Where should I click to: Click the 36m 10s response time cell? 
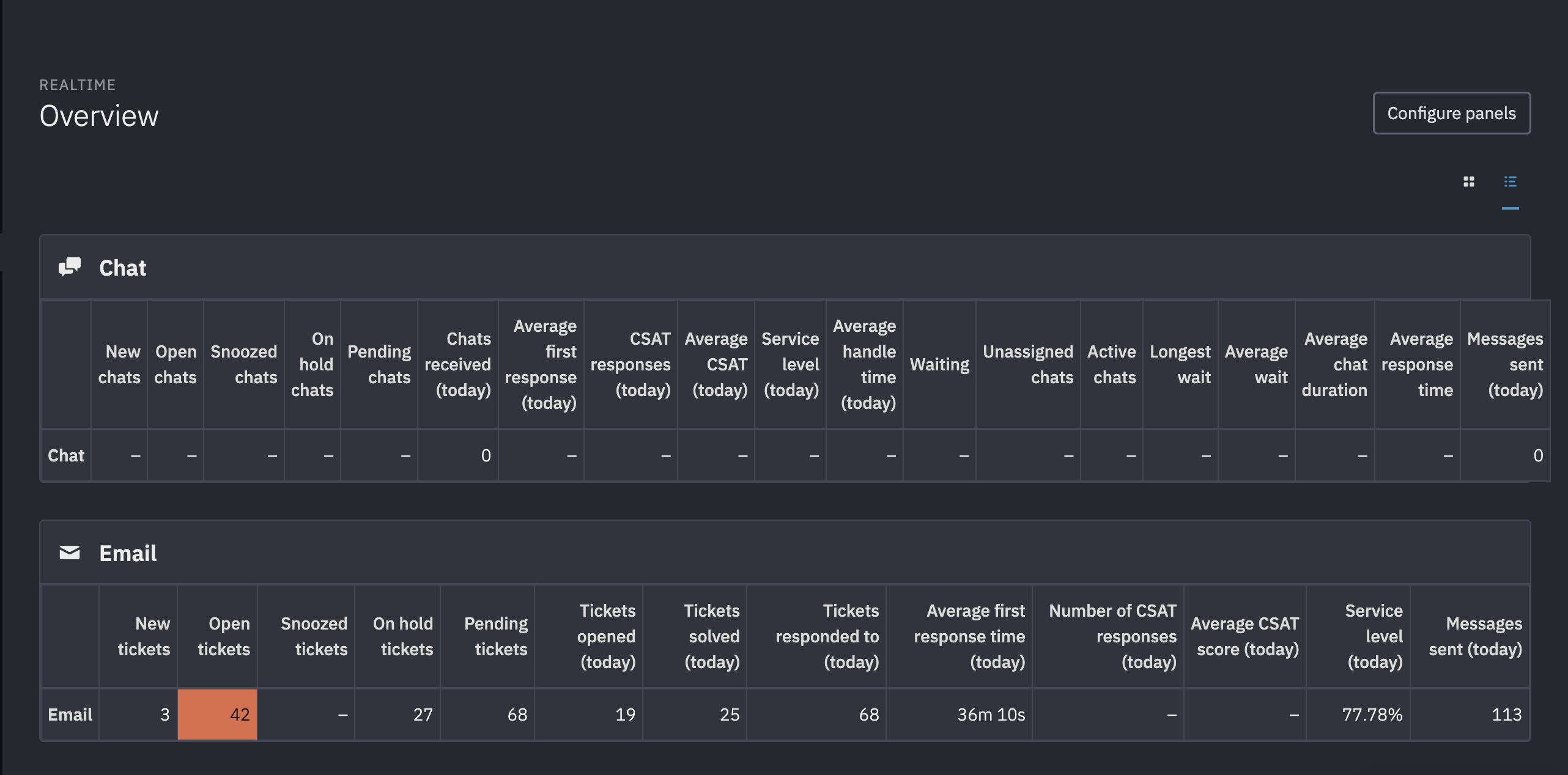pyautogui.click(x=991, y=714)
